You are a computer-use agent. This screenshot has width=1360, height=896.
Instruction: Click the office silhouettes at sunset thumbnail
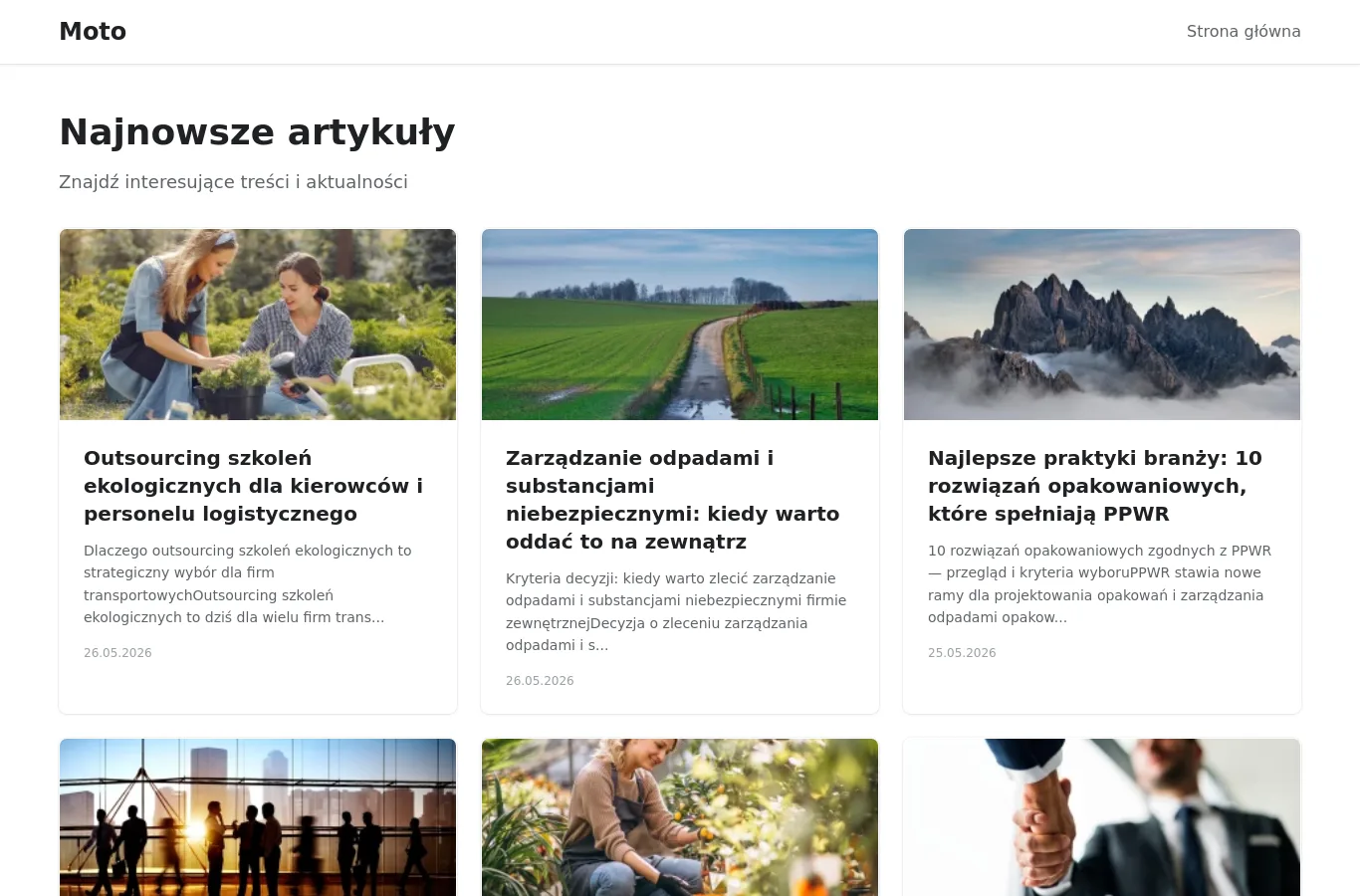(x=258, y=817)
